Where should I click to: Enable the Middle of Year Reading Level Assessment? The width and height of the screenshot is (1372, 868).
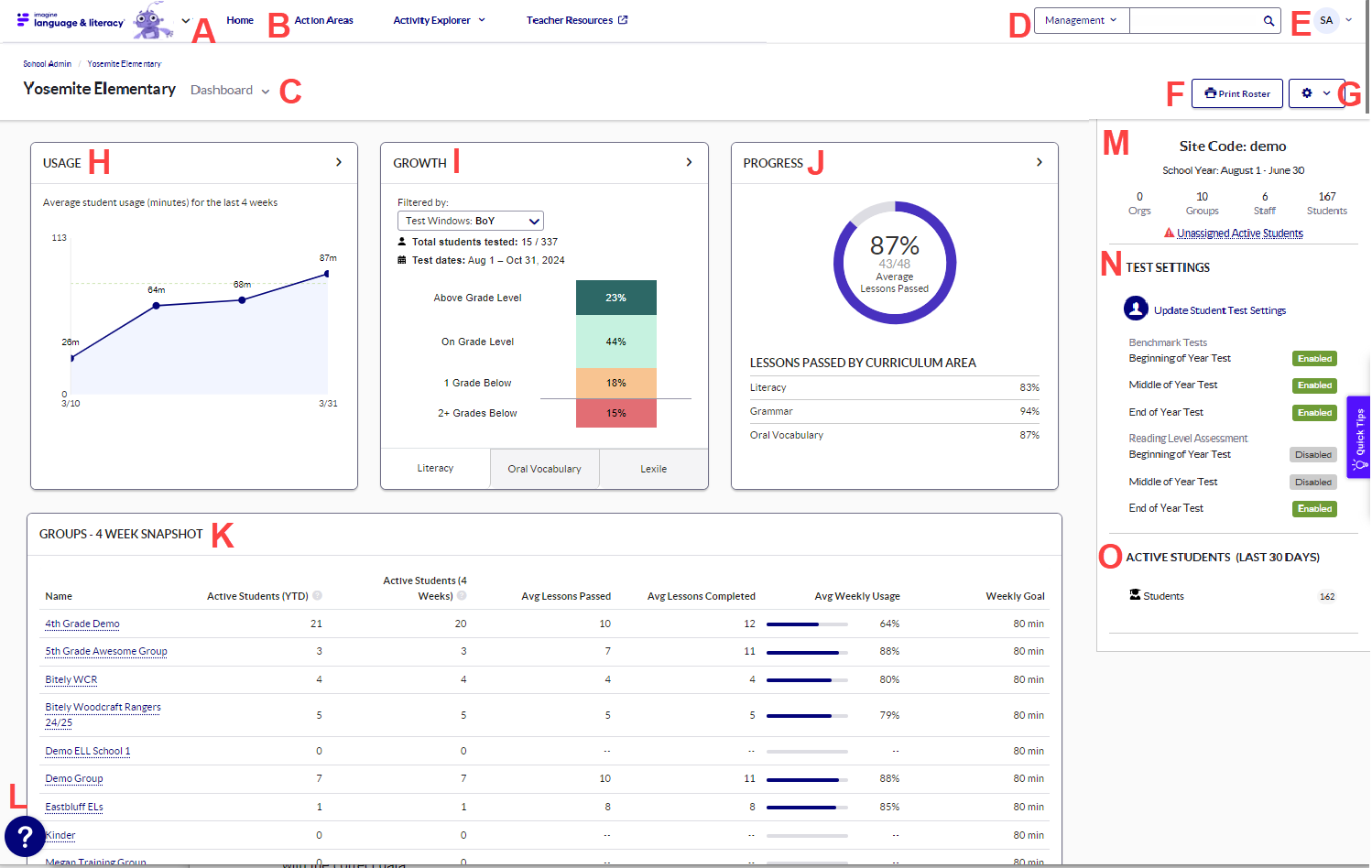1313,481
